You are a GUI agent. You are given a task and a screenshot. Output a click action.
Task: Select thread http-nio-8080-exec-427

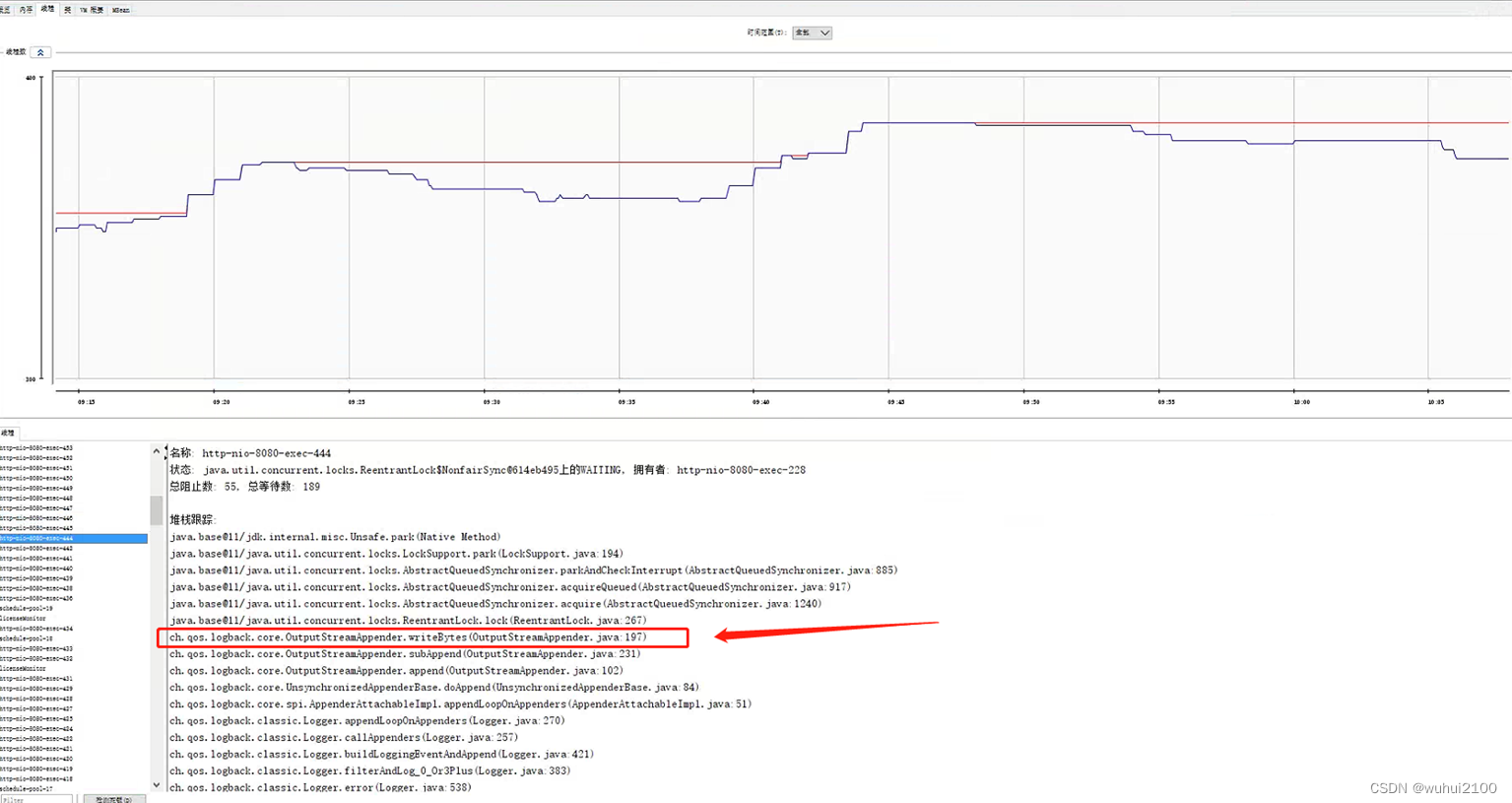(x=36, y=708)
